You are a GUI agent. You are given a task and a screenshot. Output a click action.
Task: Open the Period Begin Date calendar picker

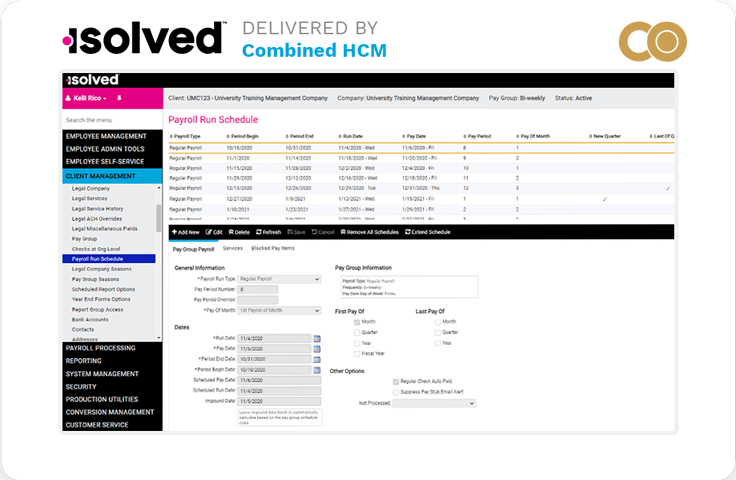pyautogui.click(x=317, y=370)
